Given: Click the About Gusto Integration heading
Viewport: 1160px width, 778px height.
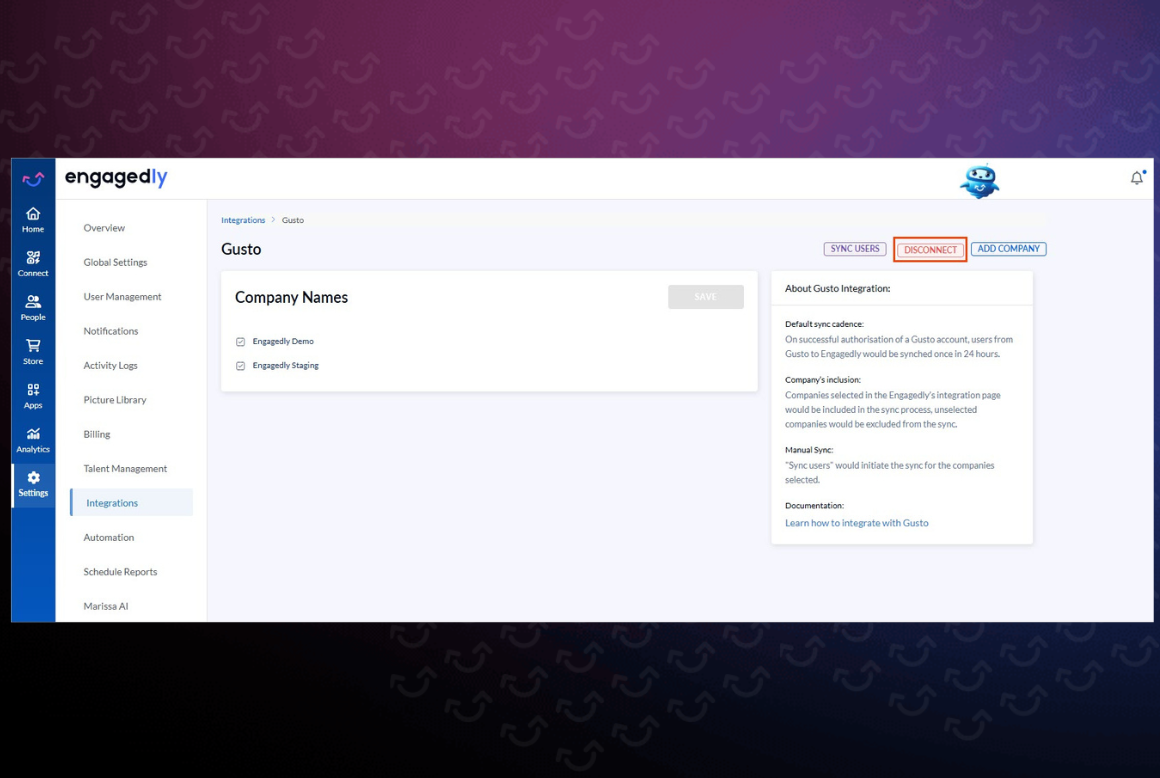Looking at the screenshot, I should [837, 289].
